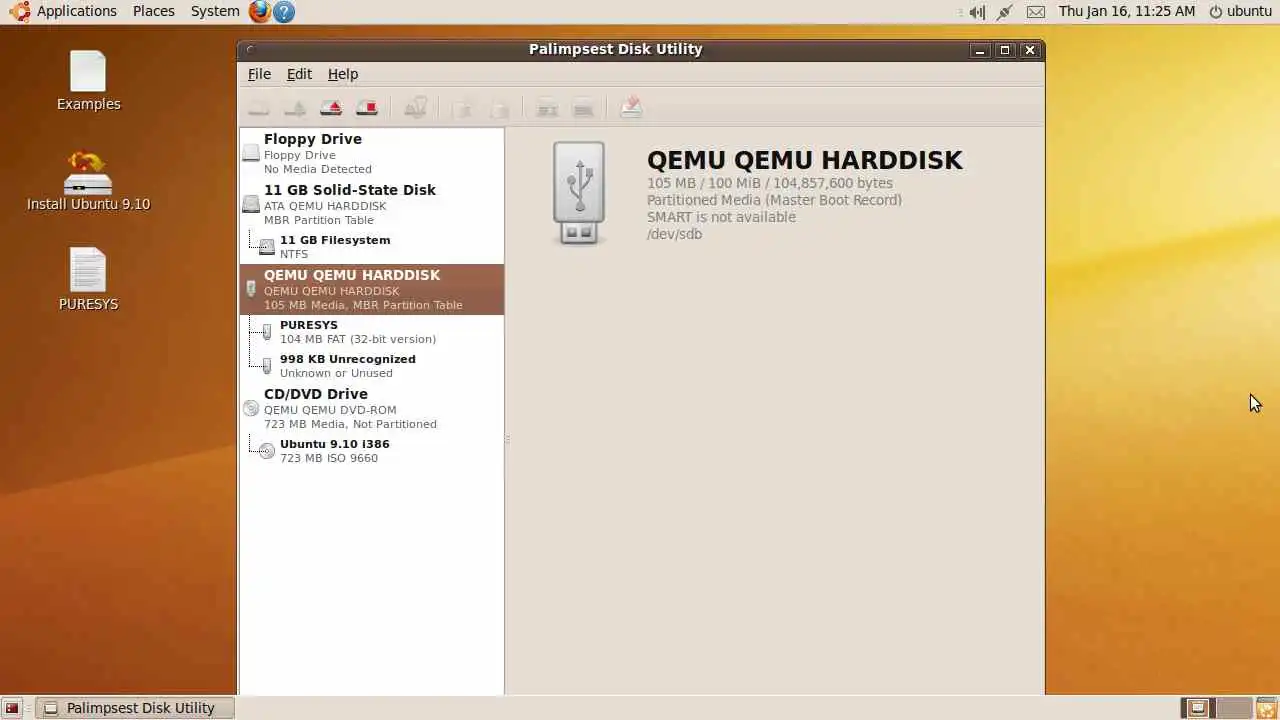The width and height of the screenshot is (1280, 720).
Task: Click the Erase drive toolbar icon with pink eraser
Action: (x=631, y=107)
